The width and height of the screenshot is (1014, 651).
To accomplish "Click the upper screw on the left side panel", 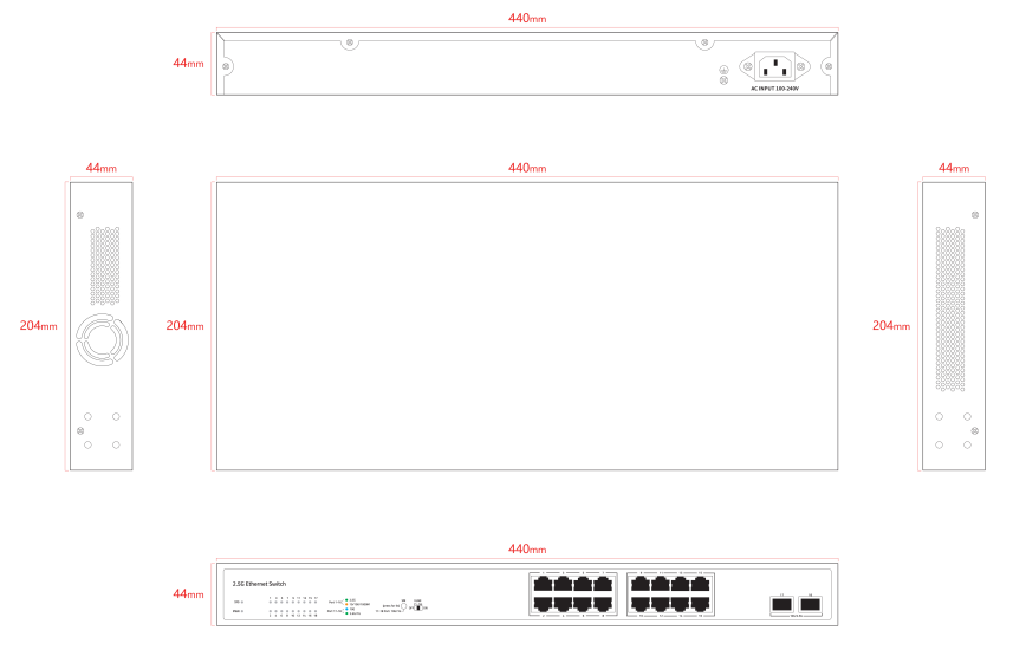I will pyautogui.click(x=80, y=215).
